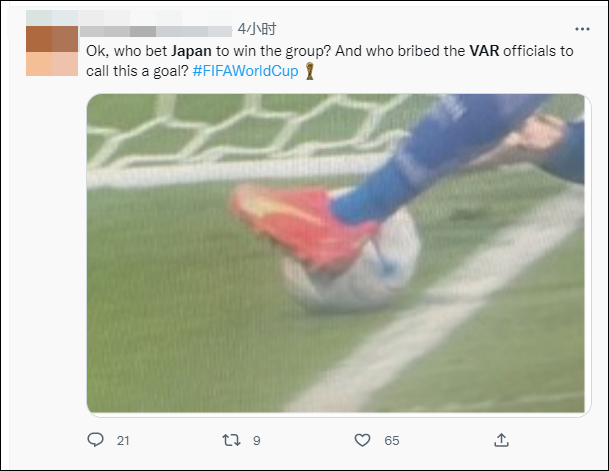
Task: Like the tweet with the heart icon
Action: click(366, 440)
